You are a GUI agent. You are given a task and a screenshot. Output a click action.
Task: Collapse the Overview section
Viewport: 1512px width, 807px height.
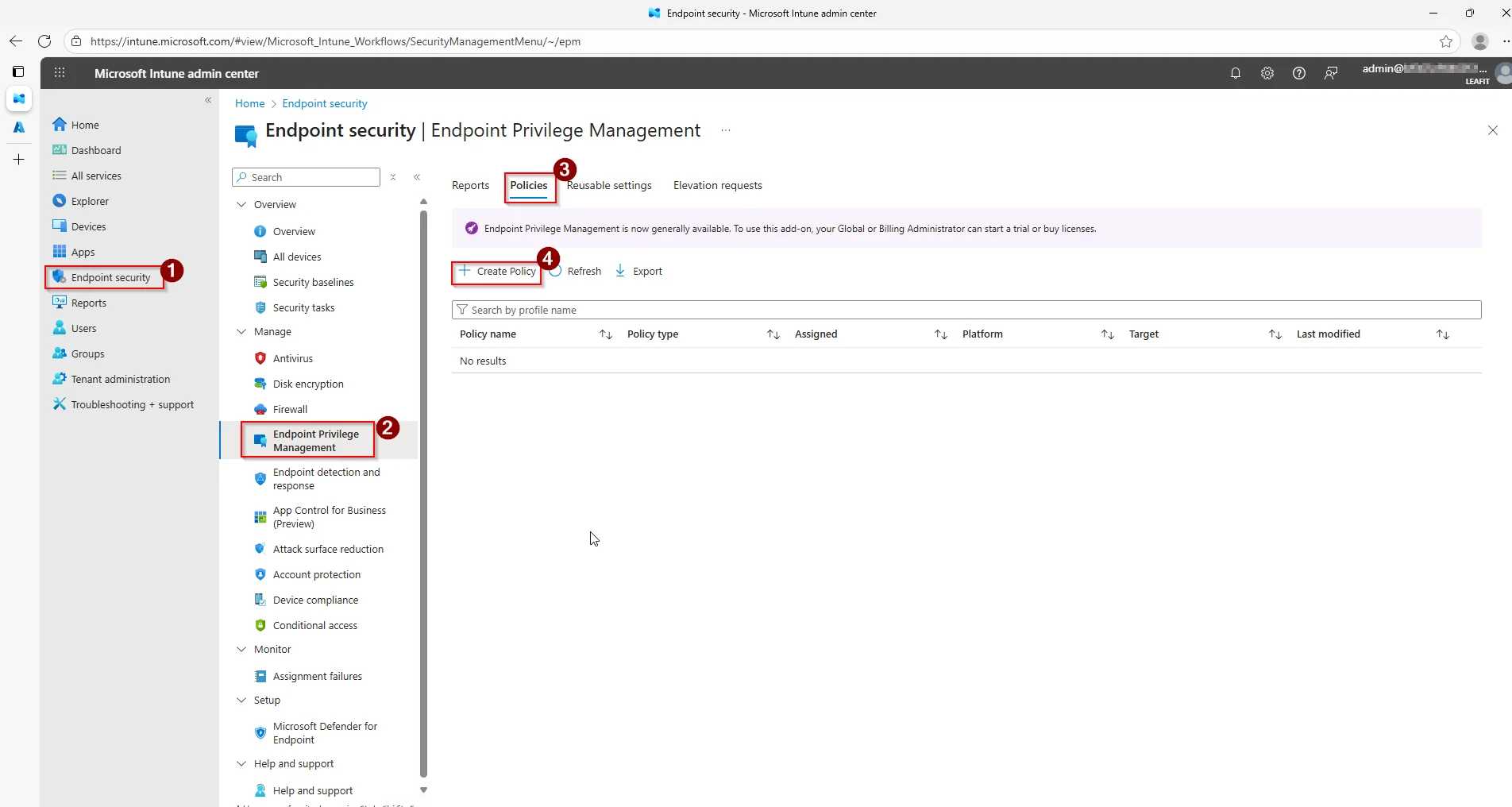coord(241,204)
